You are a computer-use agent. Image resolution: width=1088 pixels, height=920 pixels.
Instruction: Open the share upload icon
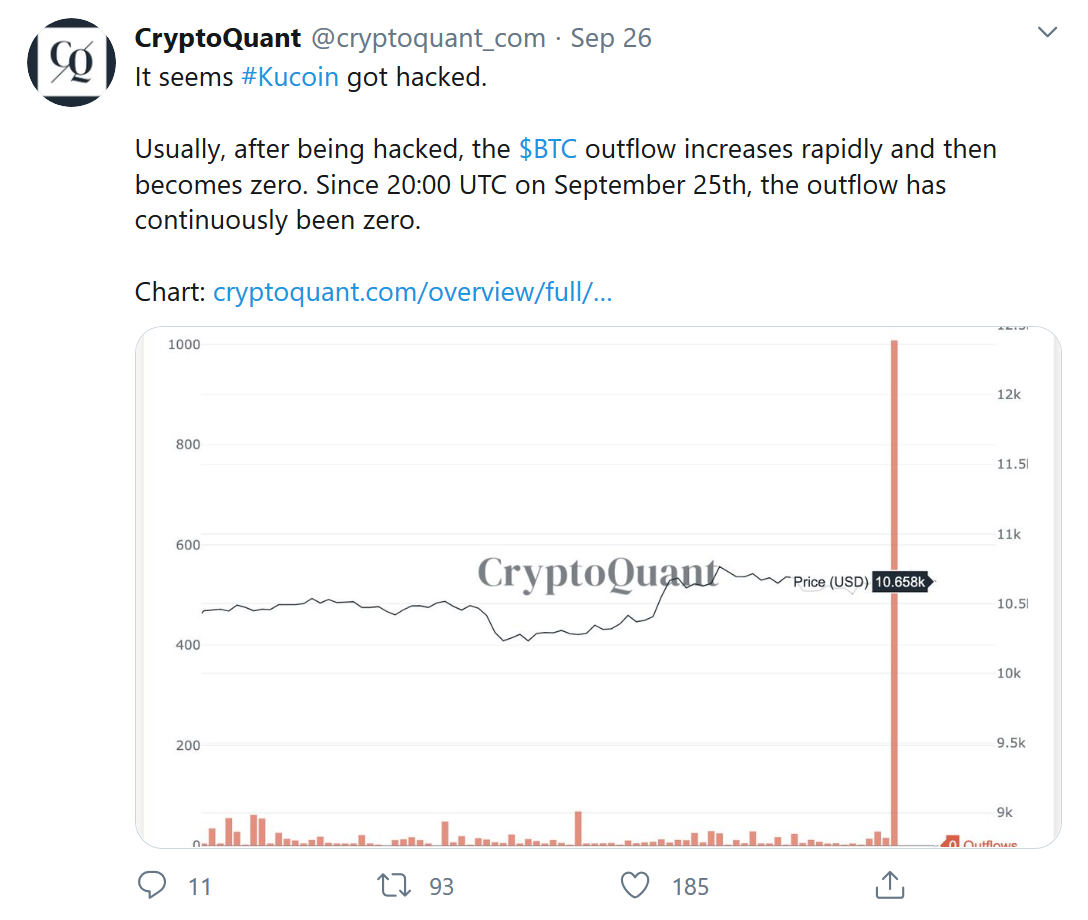point(889,884)
